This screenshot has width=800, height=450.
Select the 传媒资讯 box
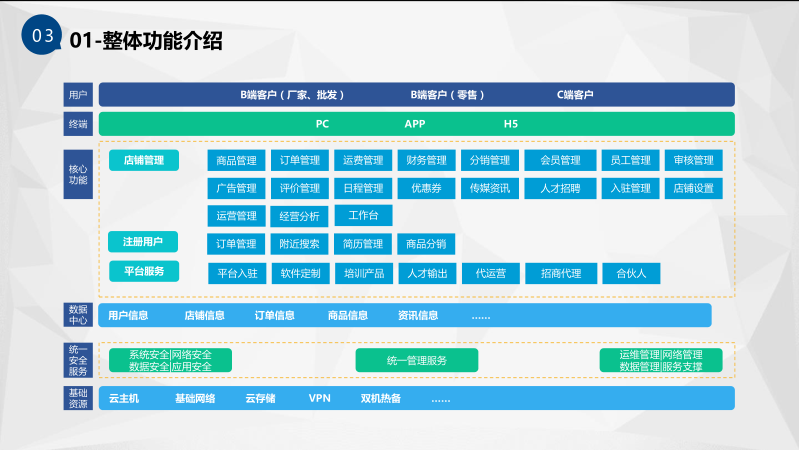[x=490, y=188]
